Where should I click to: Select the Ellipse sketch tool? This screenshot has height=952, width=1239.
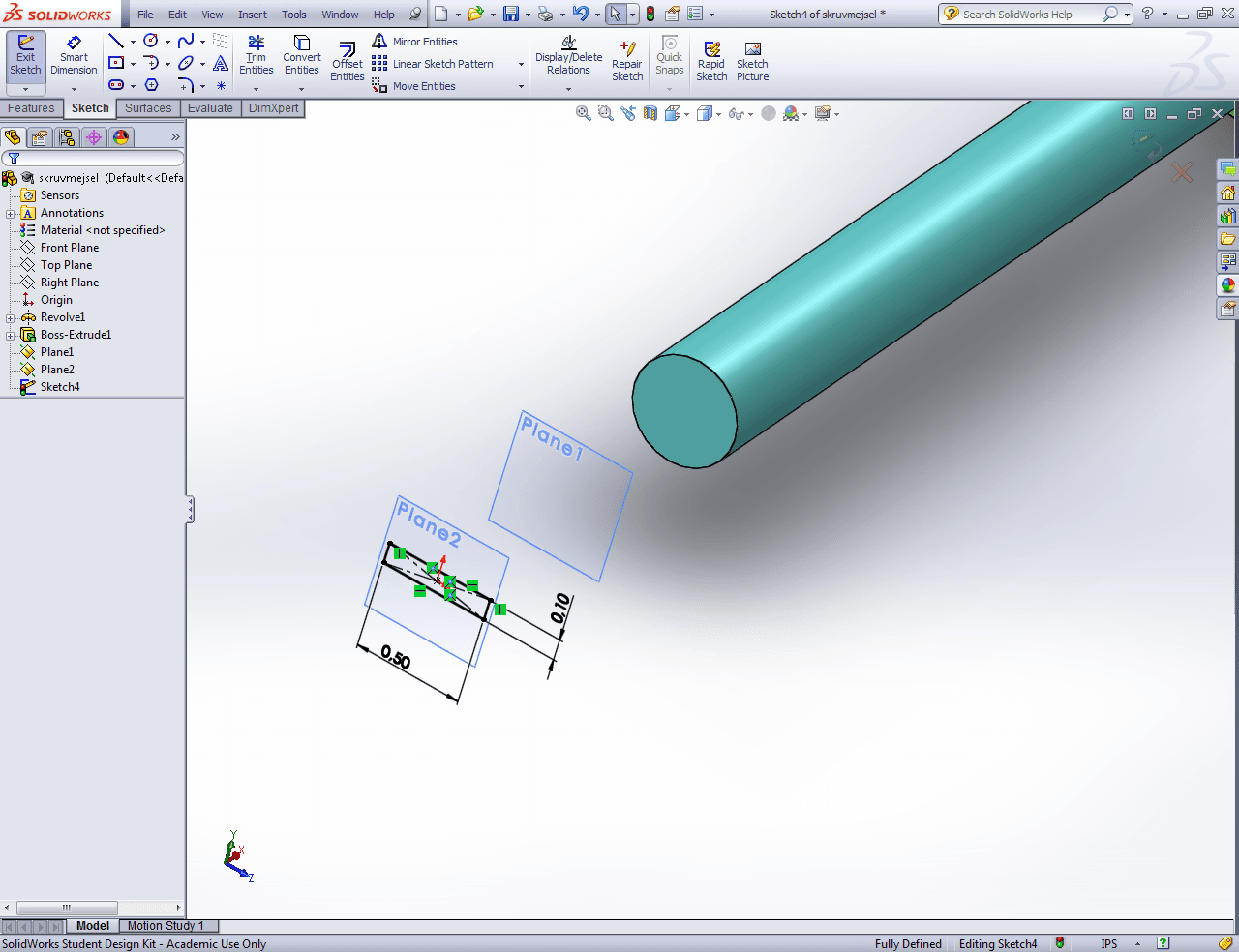tap(186, 63)
